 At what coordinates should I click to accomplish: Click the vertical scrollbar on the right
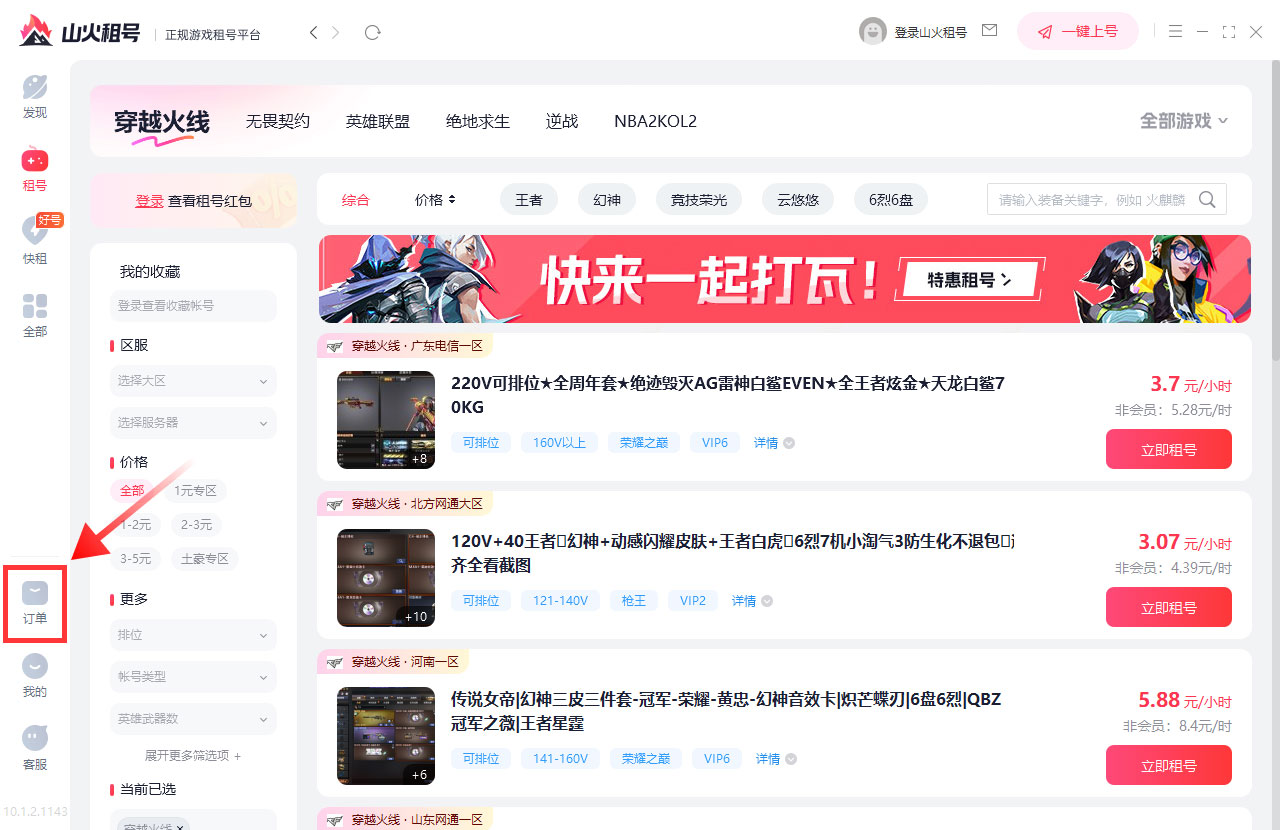point(1275,210)
